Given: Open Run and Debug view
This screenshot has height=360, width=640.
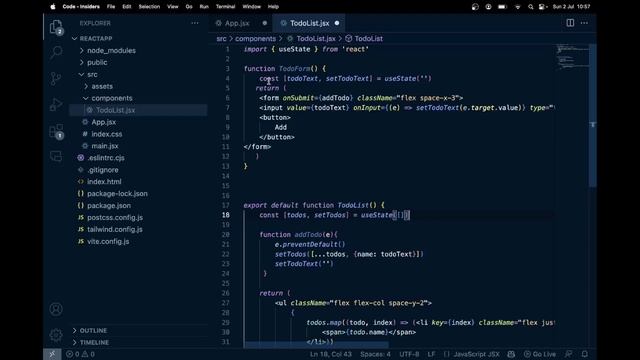Looking at the screenshot, I should point(56,104).
